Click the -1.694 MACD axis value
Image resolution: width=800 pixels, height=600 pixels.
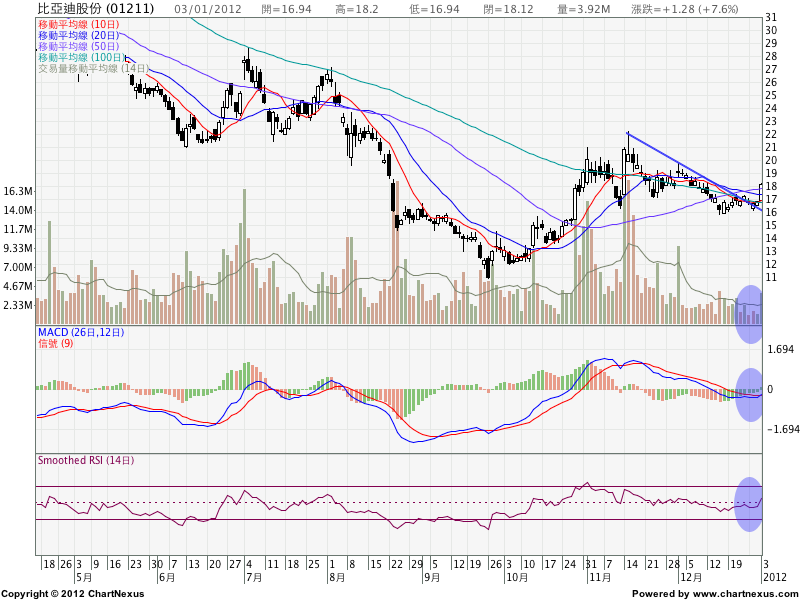tap(783, 430)
